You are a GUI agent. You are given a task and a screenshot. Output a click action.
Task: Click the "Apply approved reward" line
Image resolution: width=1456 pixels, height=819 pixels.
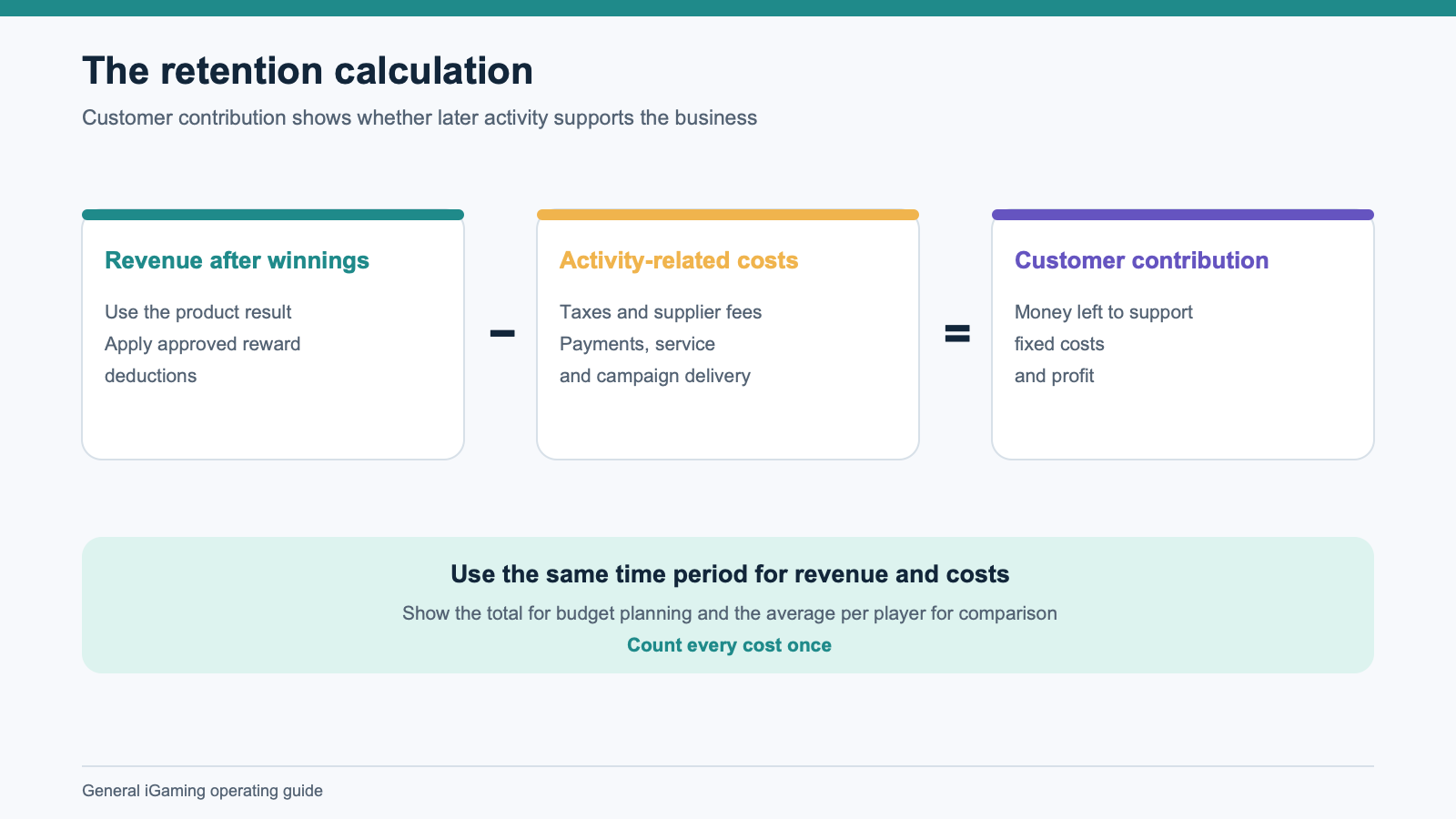pos(202,344)
